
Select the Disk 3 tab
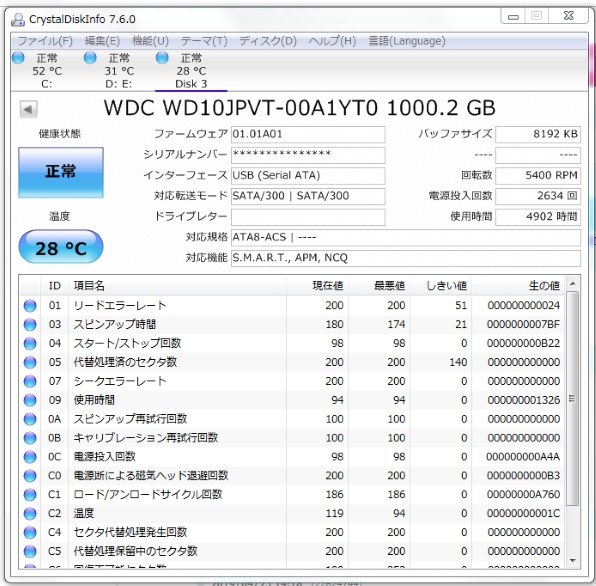coord(191,71)
